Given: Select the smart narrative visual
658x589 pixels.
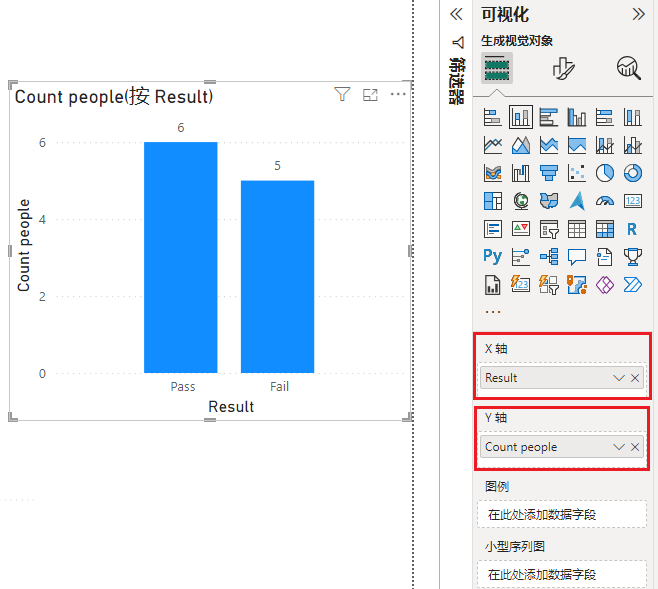Looking at the screenshot, I should [605, 257].
